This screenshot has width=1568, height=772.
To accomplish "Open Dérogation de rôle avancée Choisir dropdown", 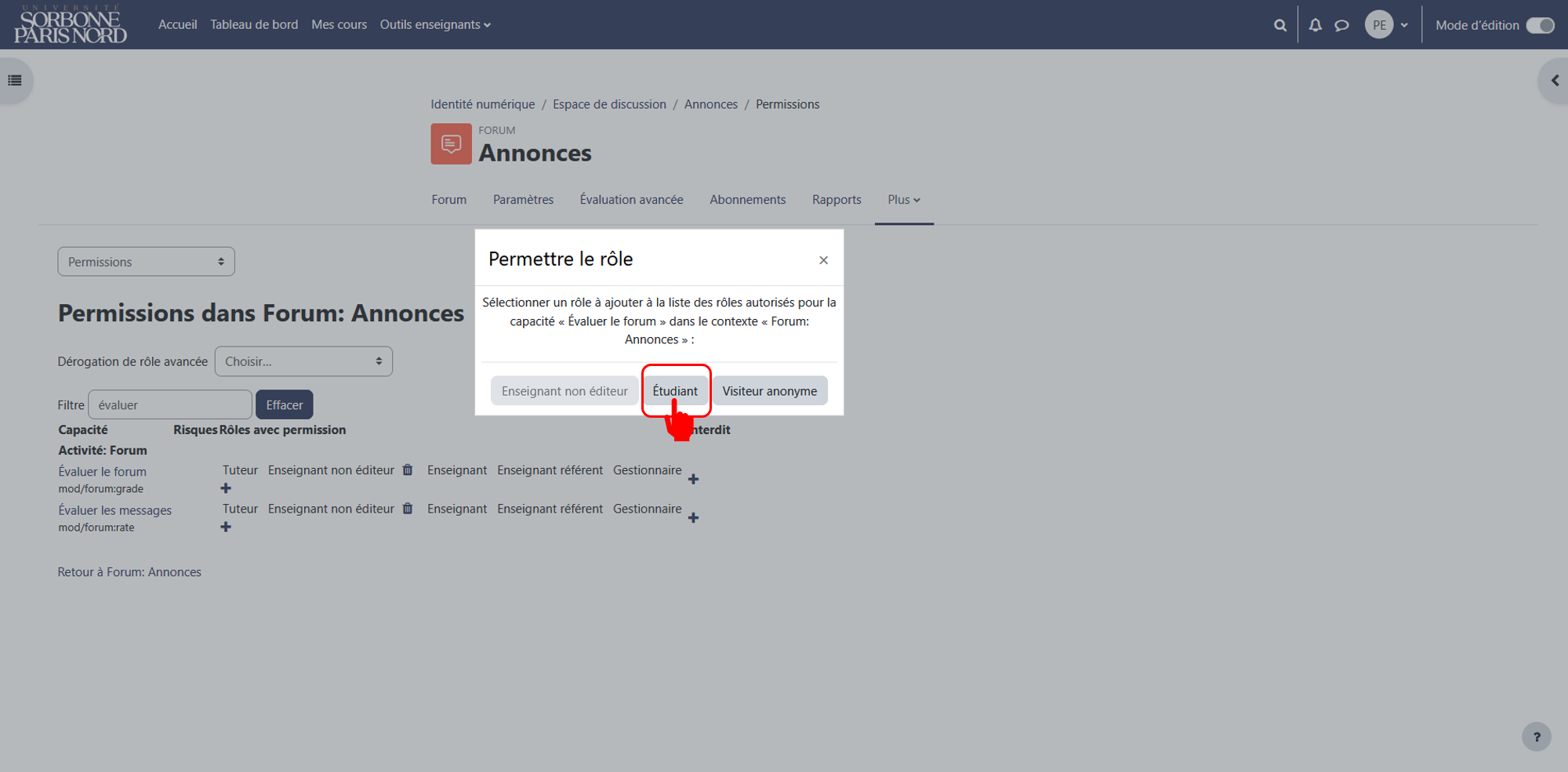I will click(303, 361).
